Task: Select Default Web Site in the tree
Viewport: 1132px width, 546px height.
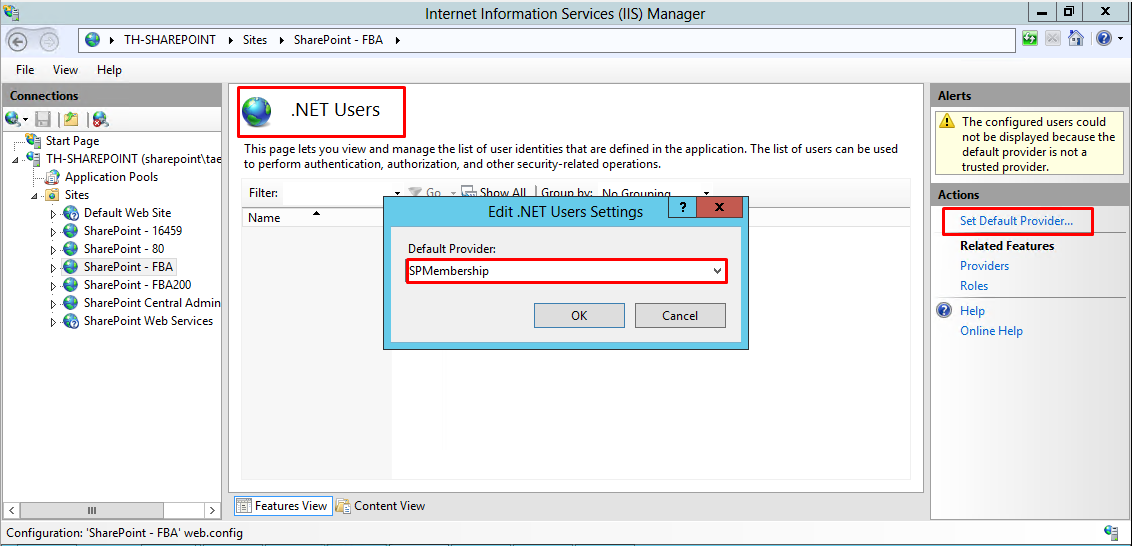Action: pyautogui.click(x=127, y=213)
